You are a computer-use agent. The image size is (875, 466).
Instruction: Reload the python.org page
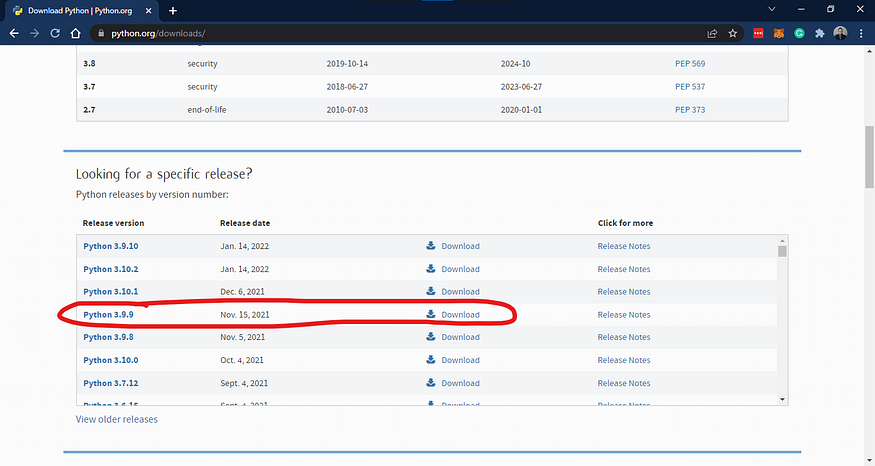pyautogui.click(x=55, y=33)
